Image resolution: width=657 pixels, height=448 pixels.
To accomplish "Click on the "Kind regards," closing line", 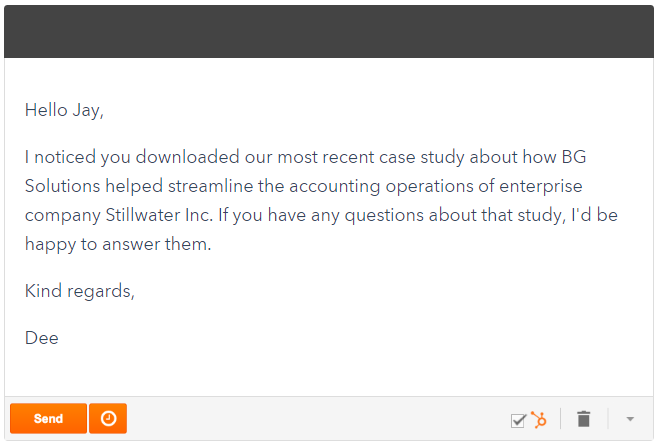I will (x=79, y=291).
